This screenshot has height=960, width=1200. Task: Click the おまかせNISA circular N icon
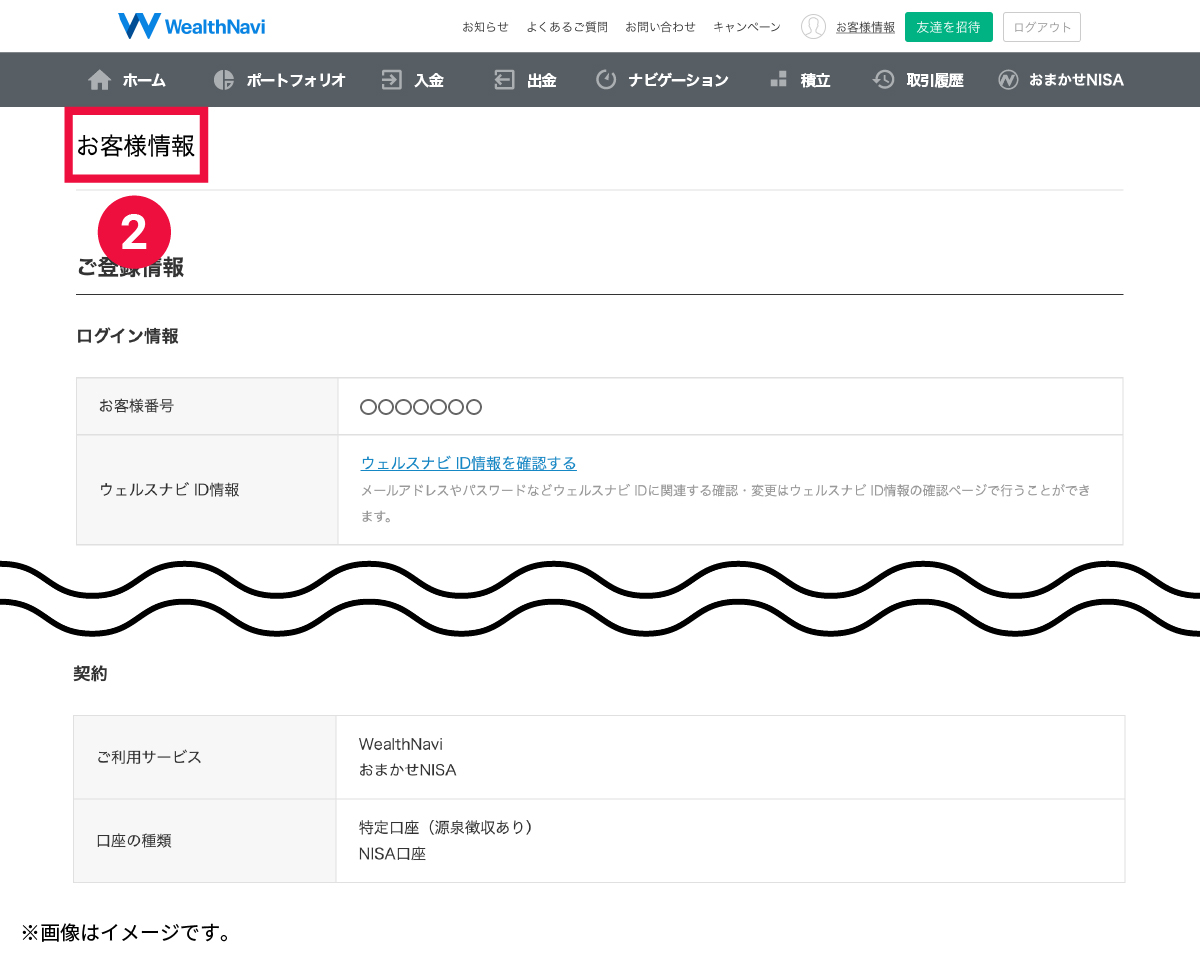1008,80
